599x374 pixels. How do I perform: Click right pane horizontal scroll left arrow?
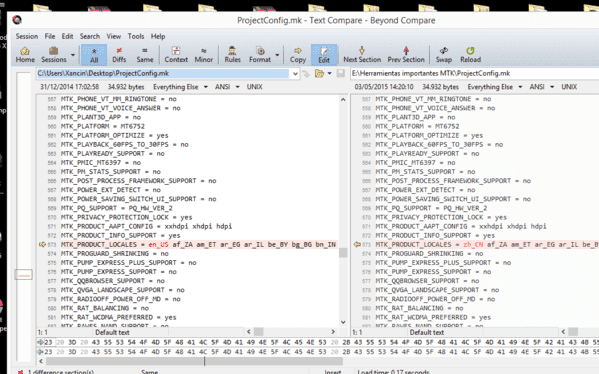point(563,332)
